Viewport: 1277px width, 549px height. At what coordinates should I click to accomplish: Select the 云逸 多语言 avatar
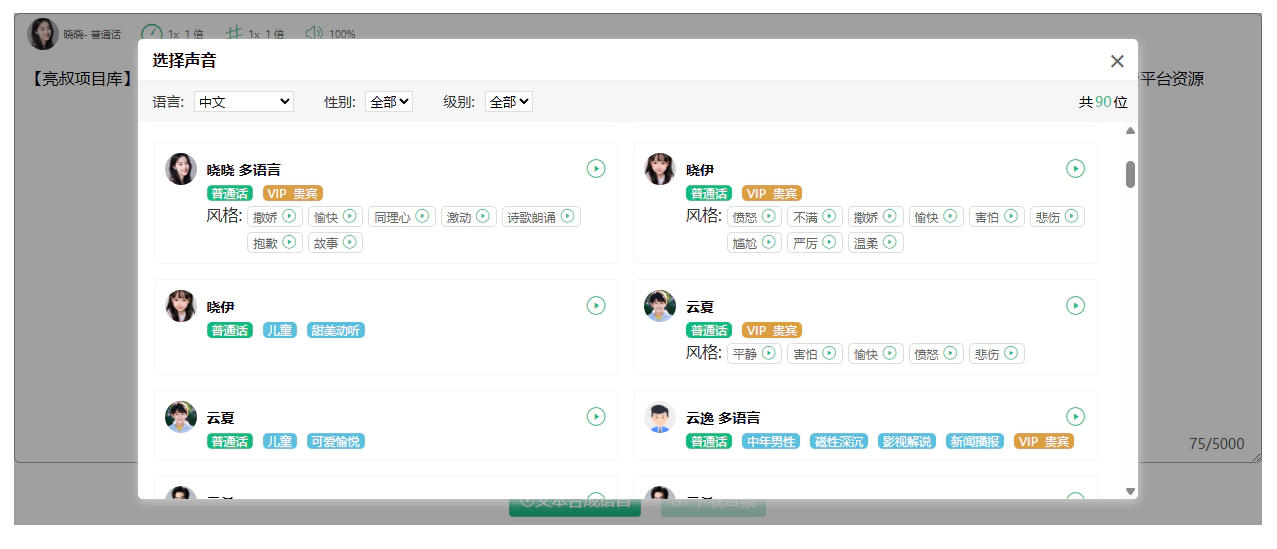tap(660, 417)
